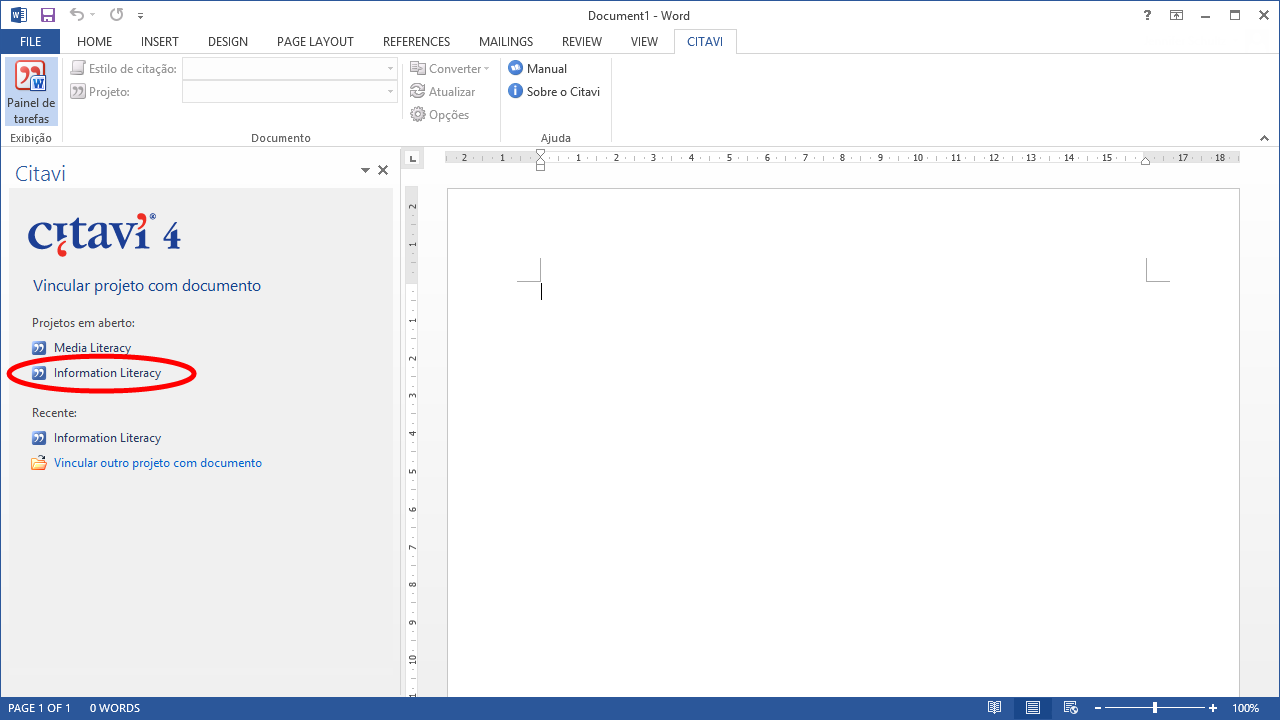Image resolution: width=1280 pixels, height=720 pixels.
Task: Switch to the HOME tab
Action: tap(94, 42)
